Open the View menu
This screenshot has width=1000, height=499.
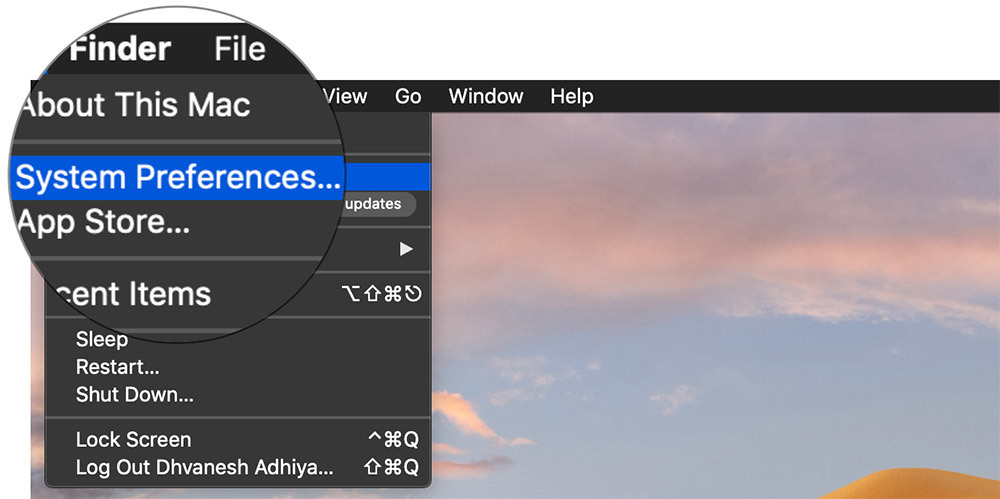click(345, 97)
